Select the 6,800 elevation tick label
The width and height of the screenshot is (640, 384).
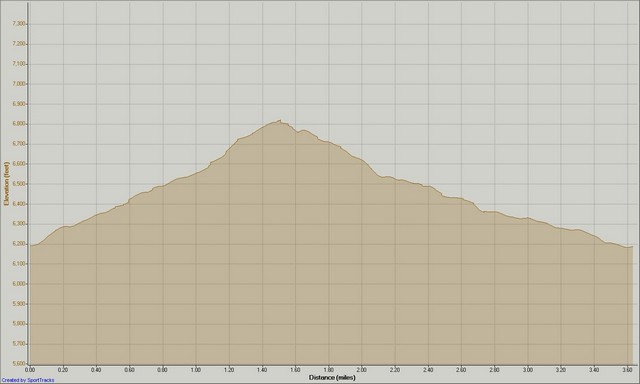point(19,124)
